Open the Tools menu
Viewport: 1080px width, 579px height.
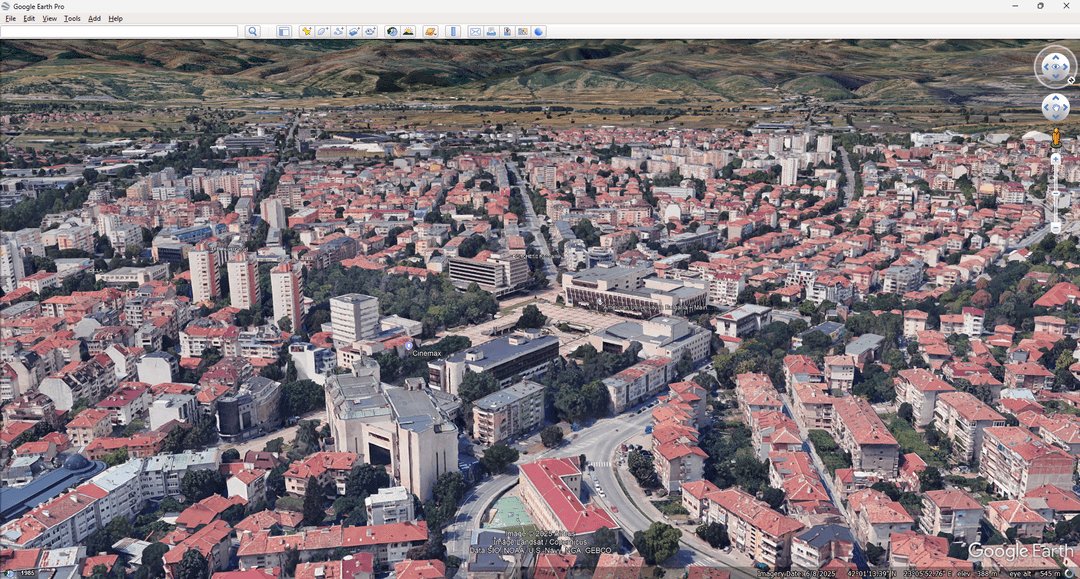72,18
